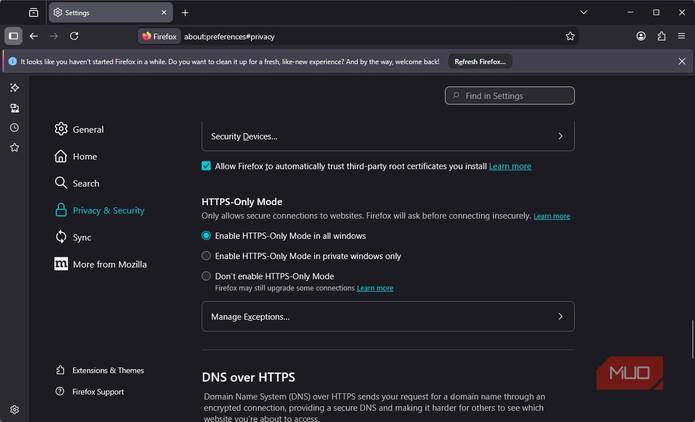Open Learn more link for HTTPS-Only Mode description

[552, 216]
